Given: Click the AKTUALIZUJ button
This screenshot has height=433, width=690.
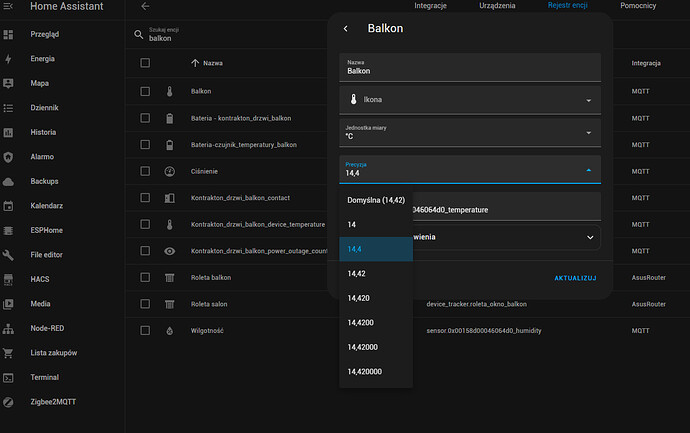Looking at the screenshot, I should (x=575, y=278).
